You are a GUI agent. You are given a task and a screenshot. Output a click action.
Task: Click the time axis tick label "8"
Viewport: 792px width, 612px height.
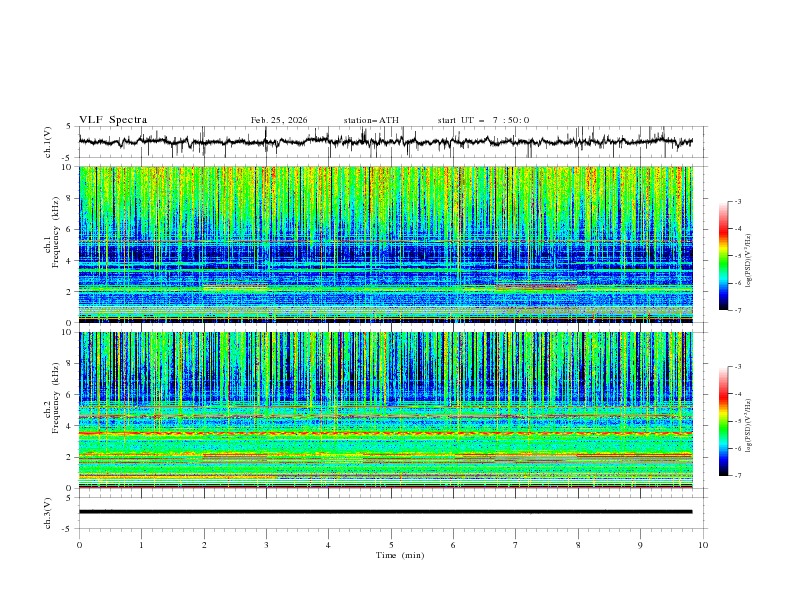578,545
